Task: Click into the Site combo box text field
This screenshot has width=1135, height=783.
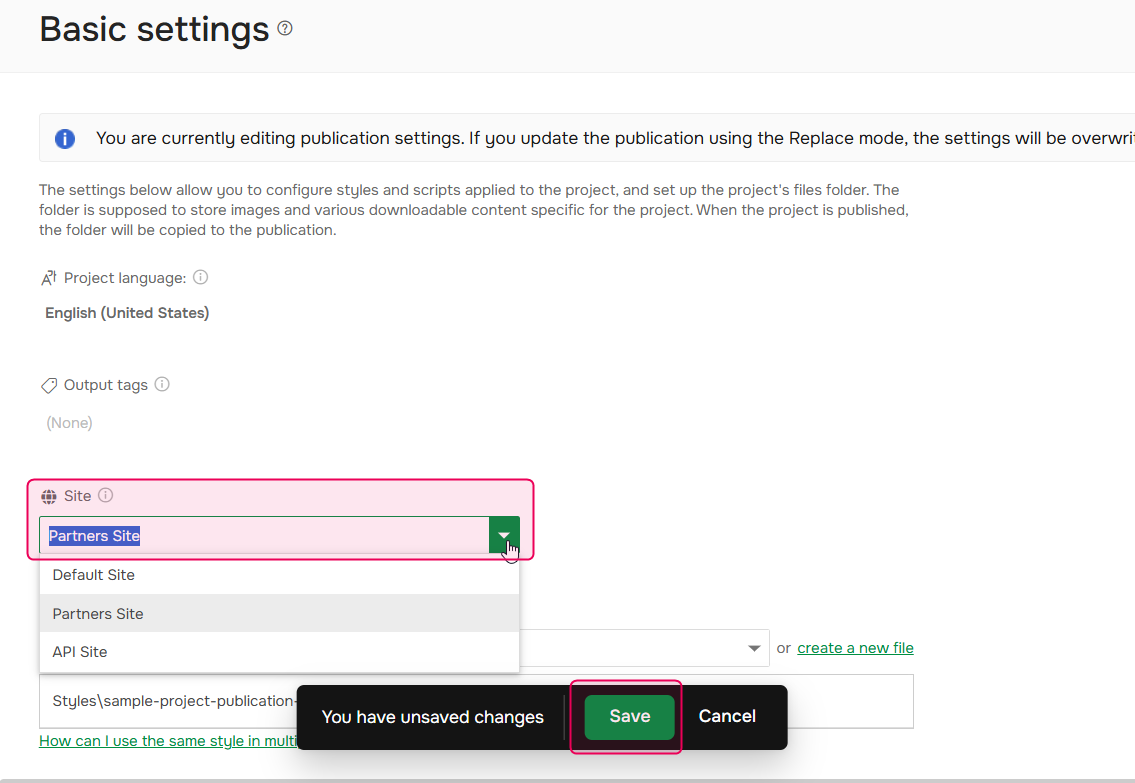Action: tap(264, 536)
